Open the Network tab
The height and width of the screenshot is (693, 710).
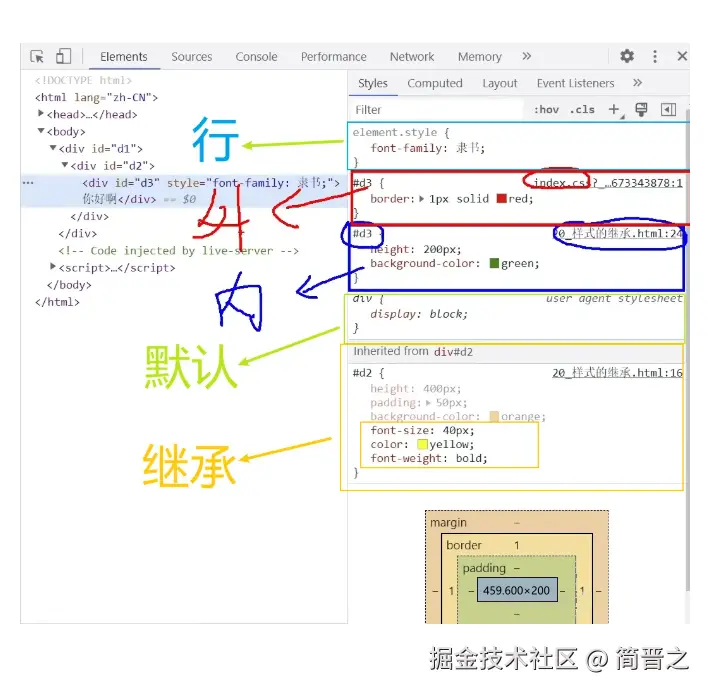point(412,57)
